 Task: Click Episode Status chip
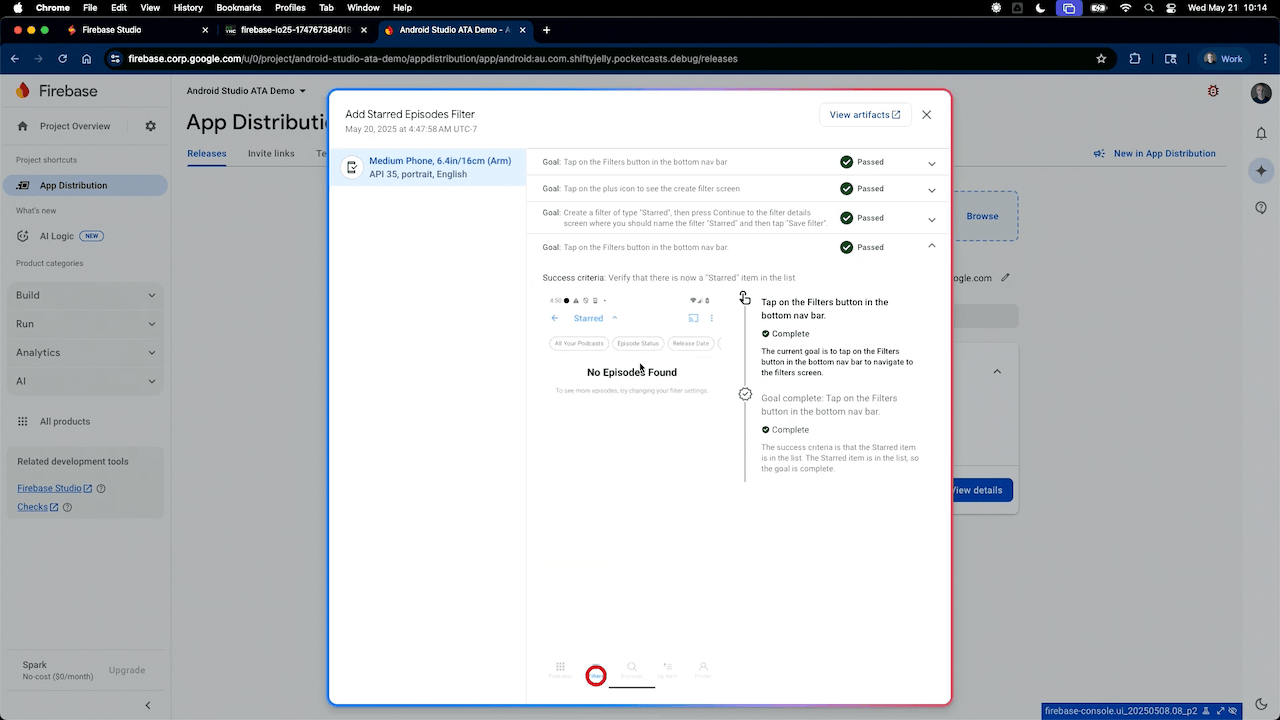[638, 344]
